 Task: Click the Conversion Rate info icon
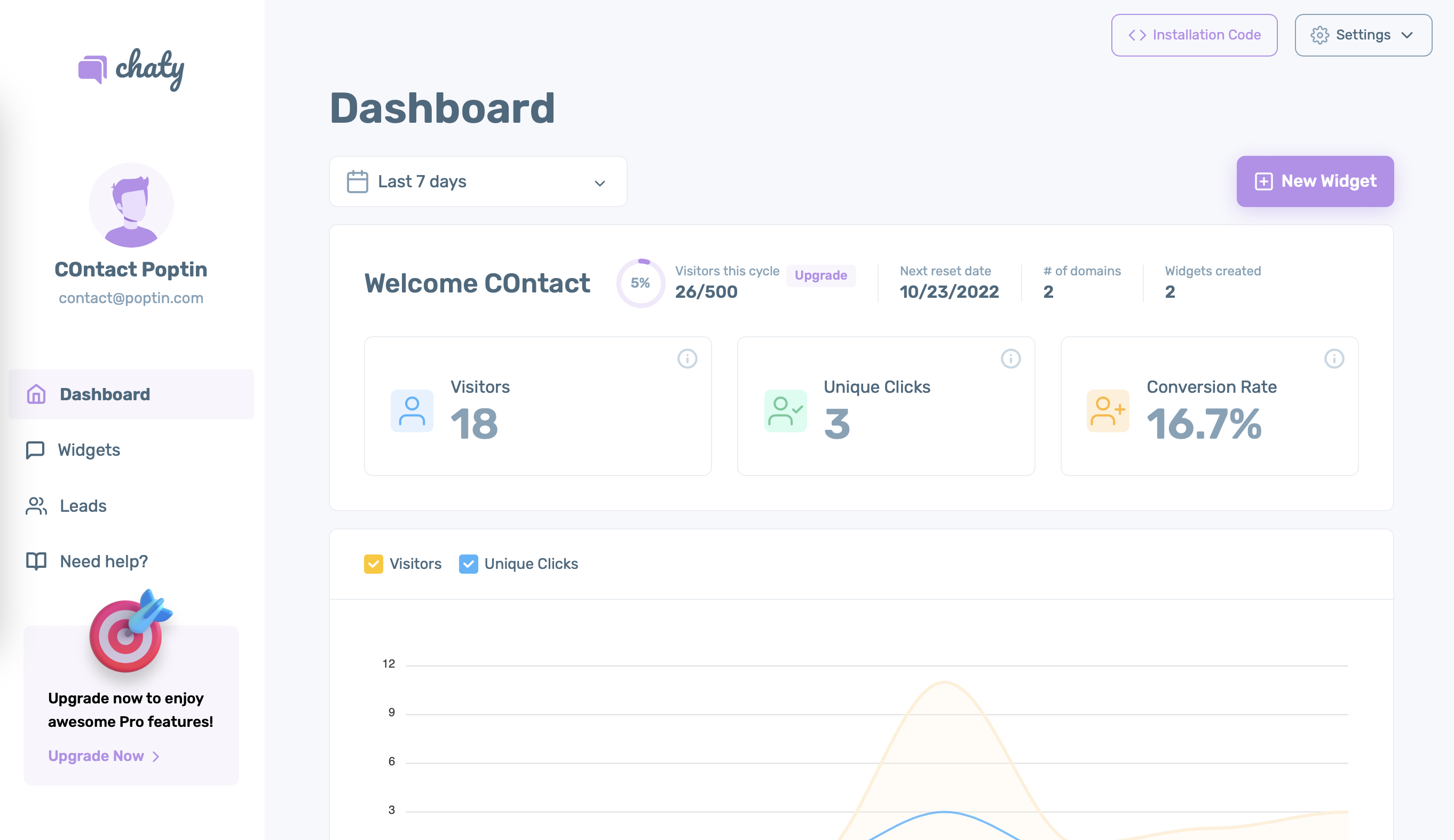point(1334,359)
